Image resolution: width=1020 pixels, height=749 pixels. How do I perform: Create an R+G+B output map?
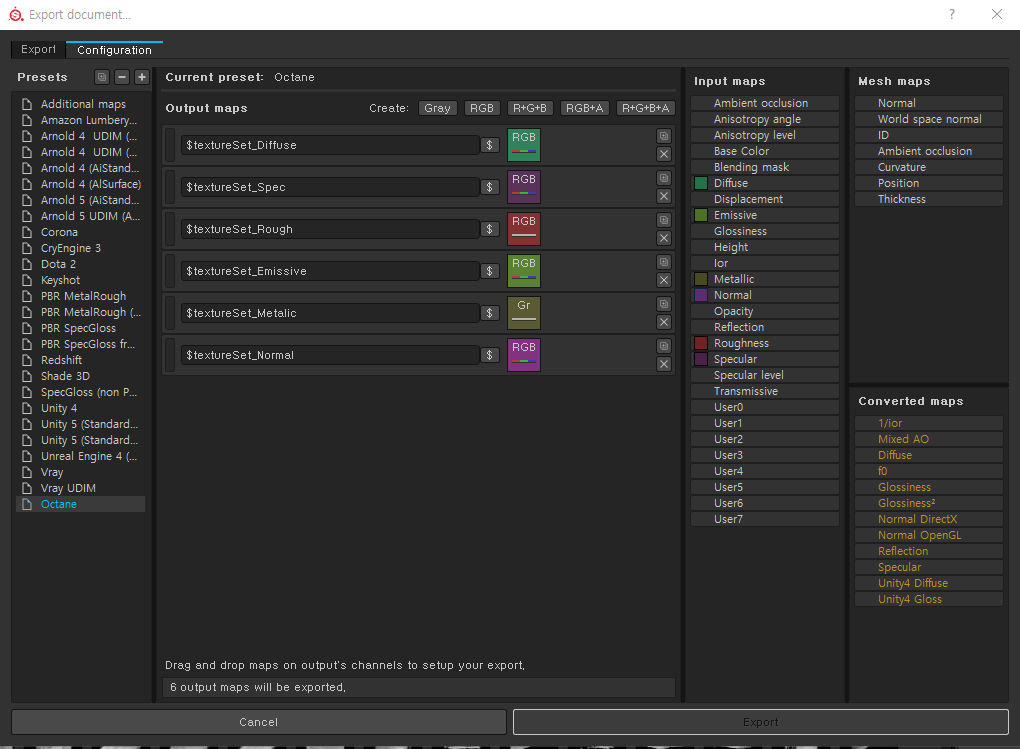(530, 108)
